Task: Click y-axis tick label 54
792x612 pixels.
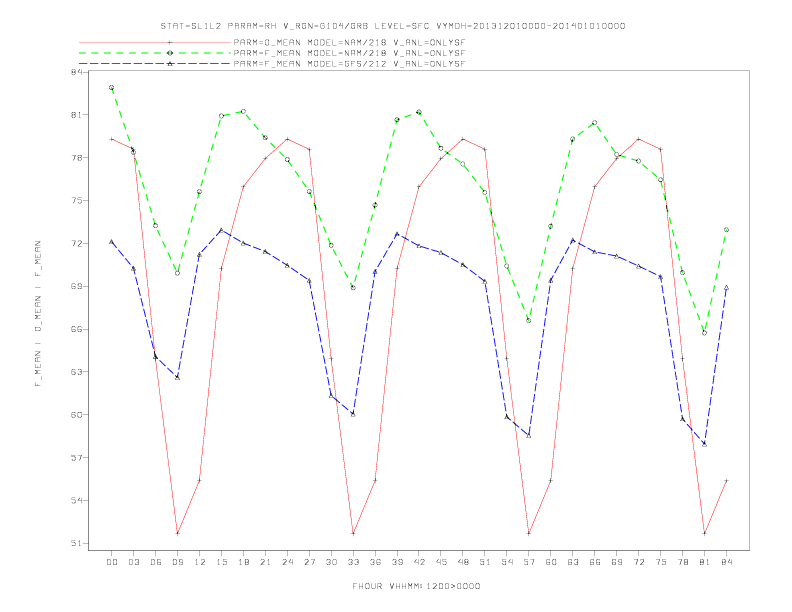Action: (77, 500)
